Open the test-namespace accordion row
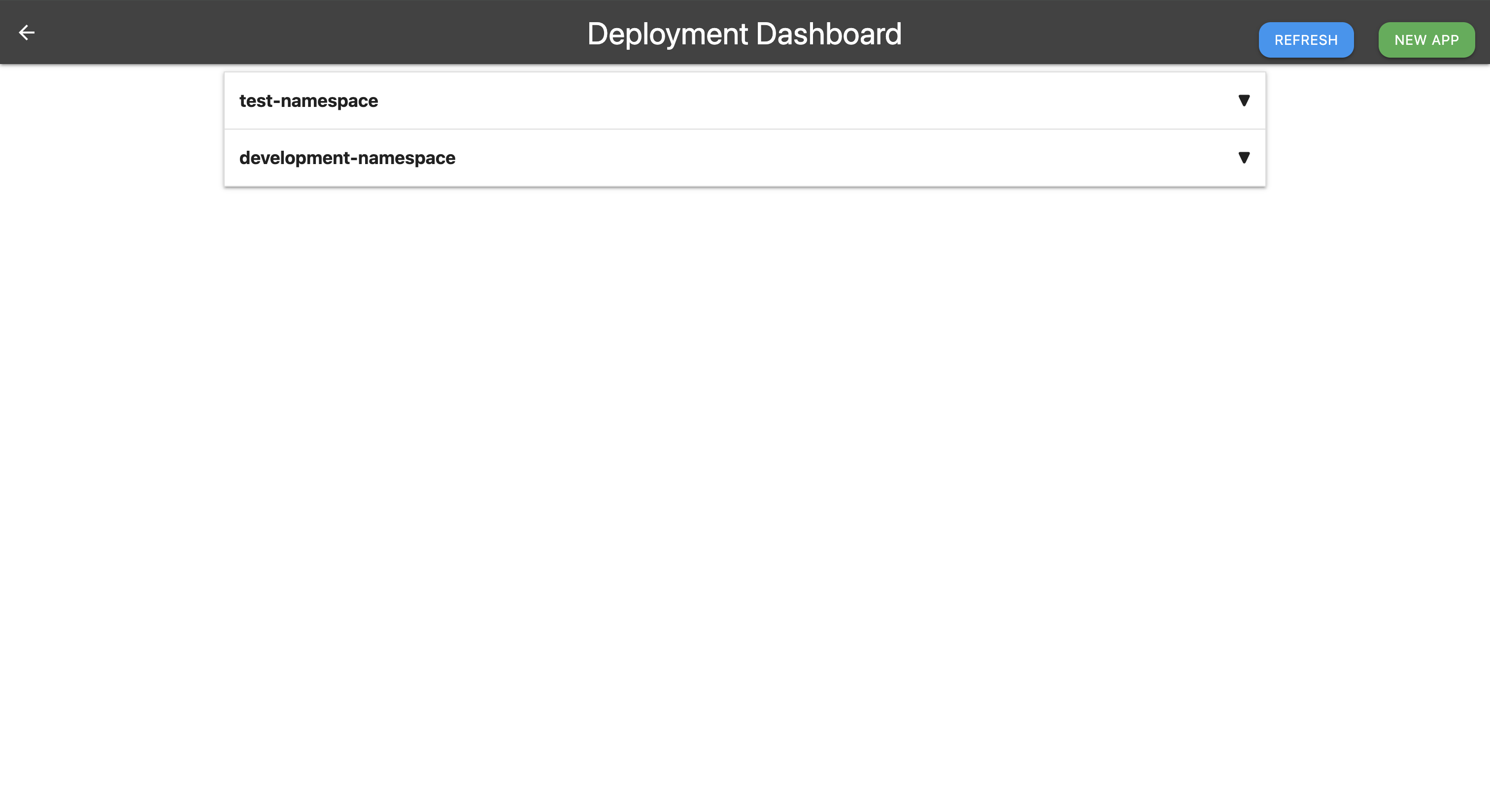The width and height of the screenshot is (1490, 812). (745, 101)
